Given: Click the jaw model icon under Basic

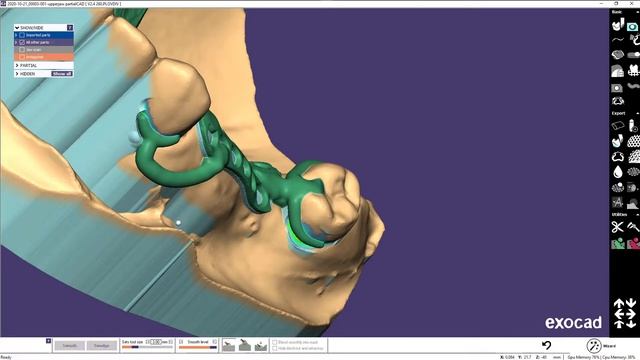Looking at the screenshot, I should [618, 25].
